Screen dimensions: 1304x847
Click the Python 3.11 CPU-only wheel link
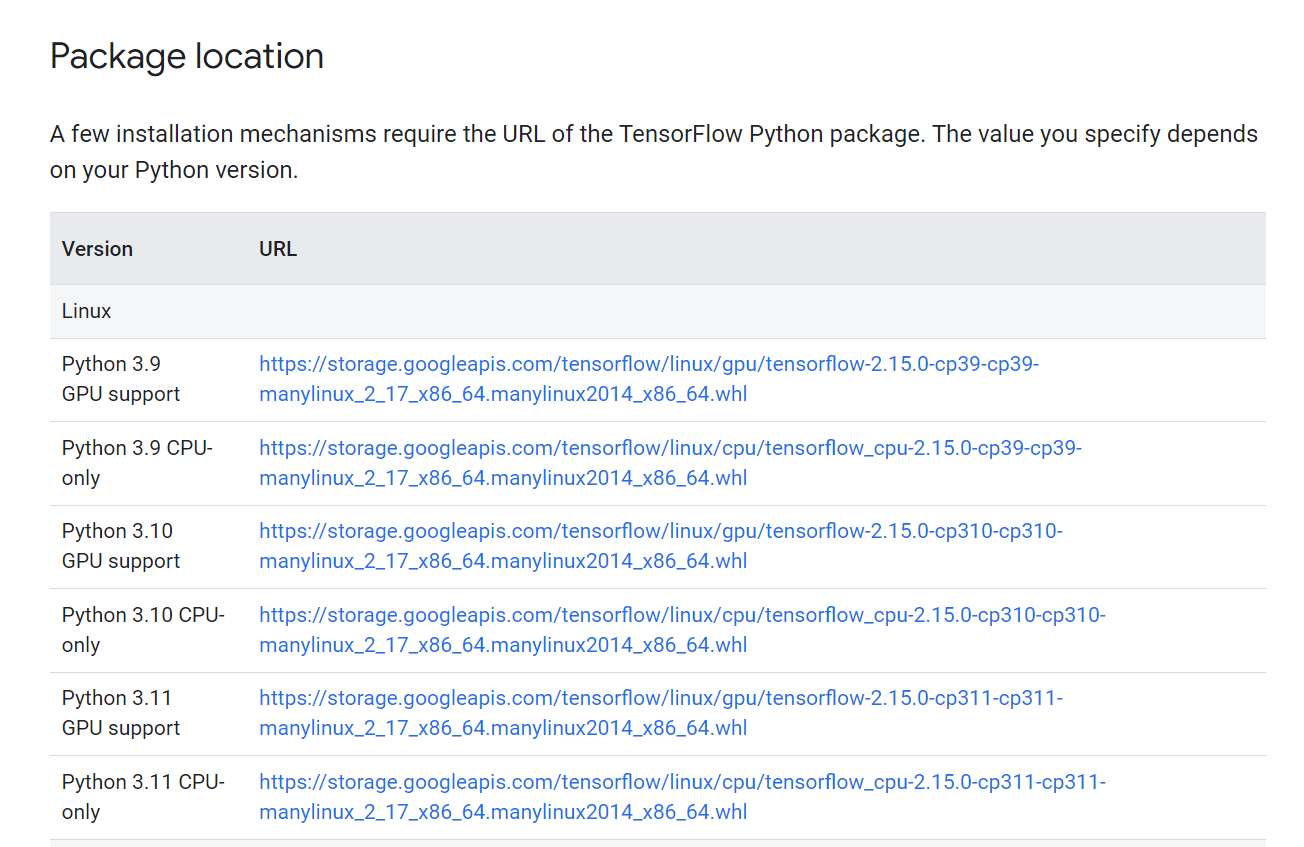pyautogui.click(x=682, y=782)
